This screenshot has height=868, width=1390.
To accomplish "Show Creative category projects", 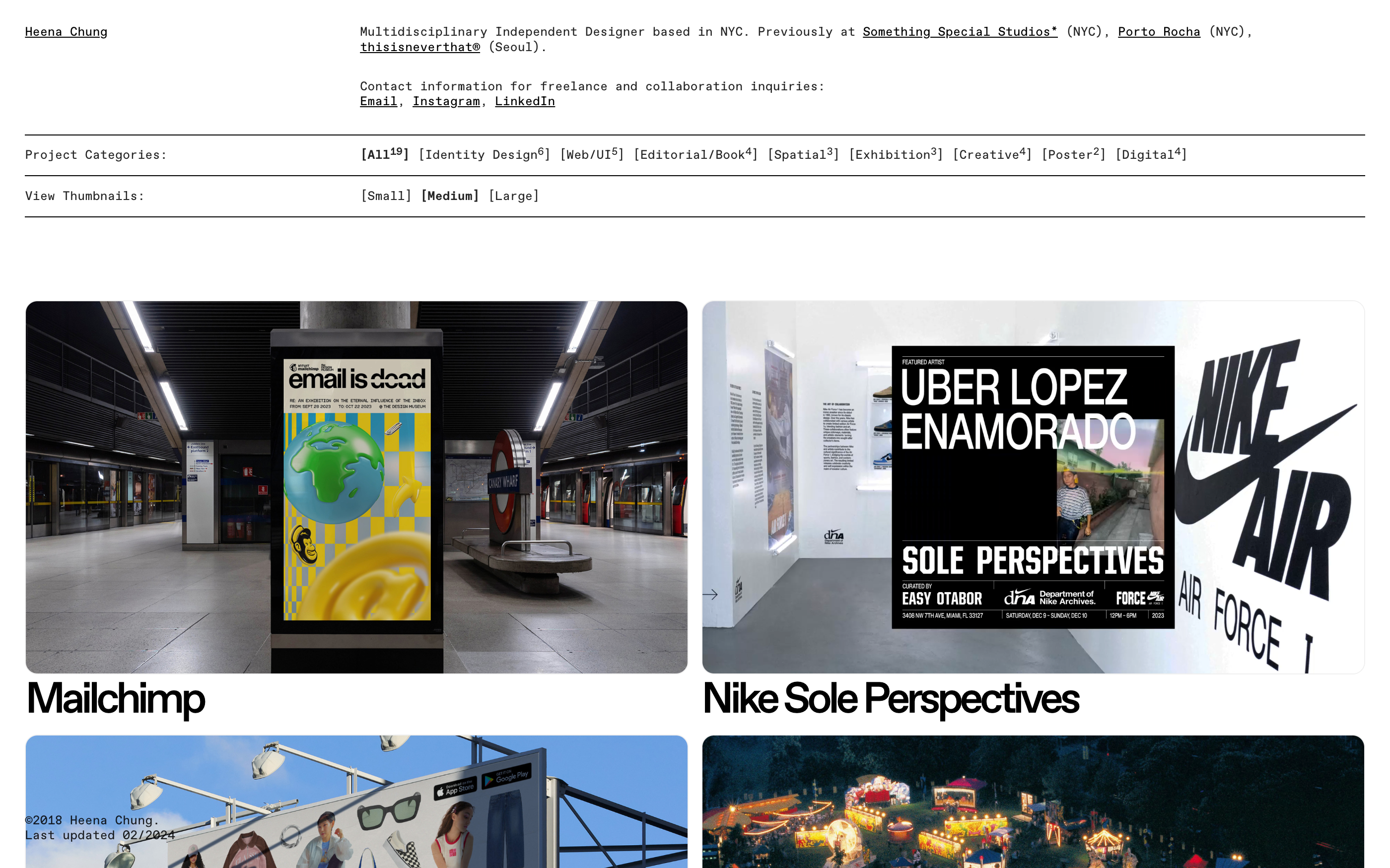I will coord(992,154).
